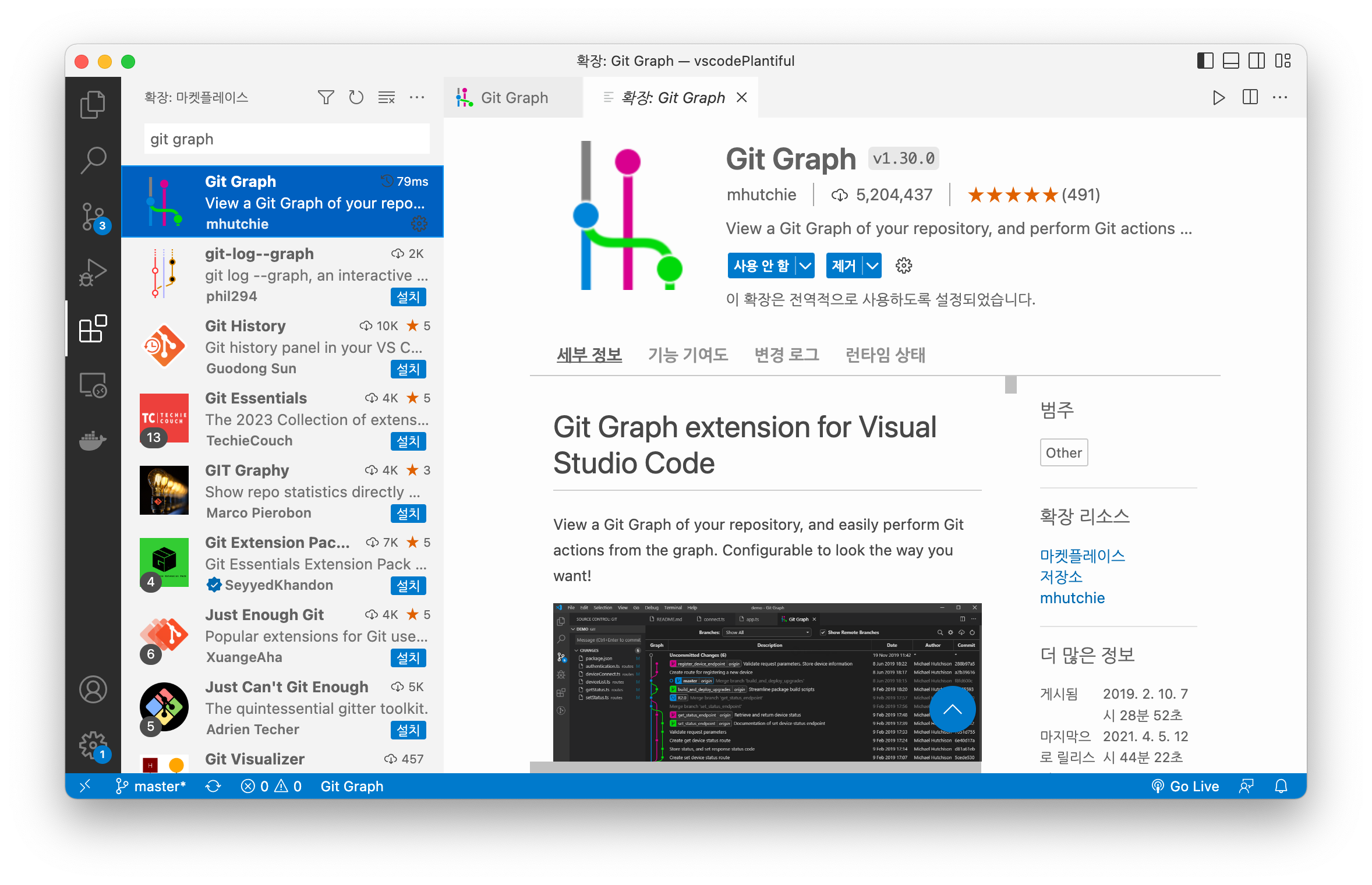Toggle bottom panel layout button
The width and height of the screenshot is (1372, 885).
[1230, 61]
